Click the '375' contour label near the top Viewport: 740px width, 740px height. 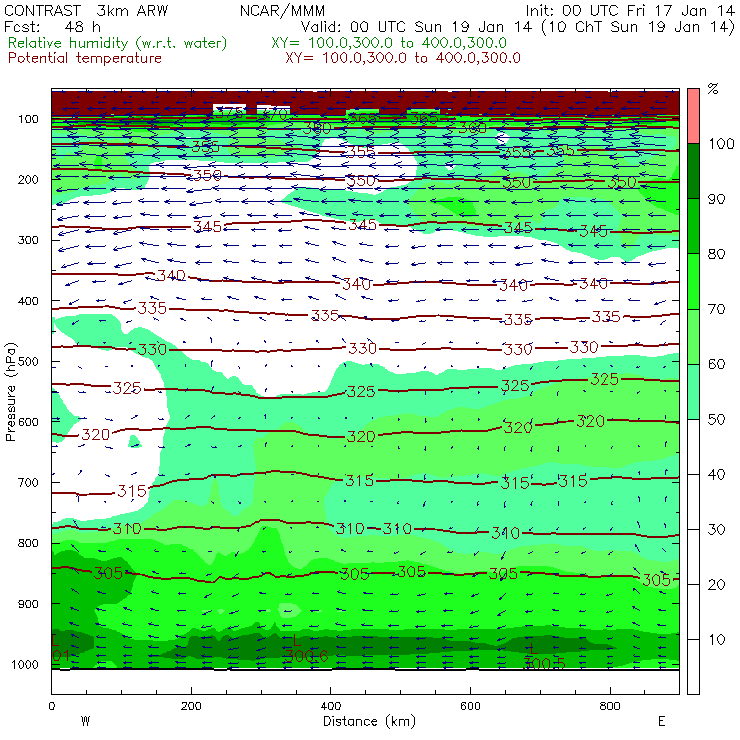point(230,113)
